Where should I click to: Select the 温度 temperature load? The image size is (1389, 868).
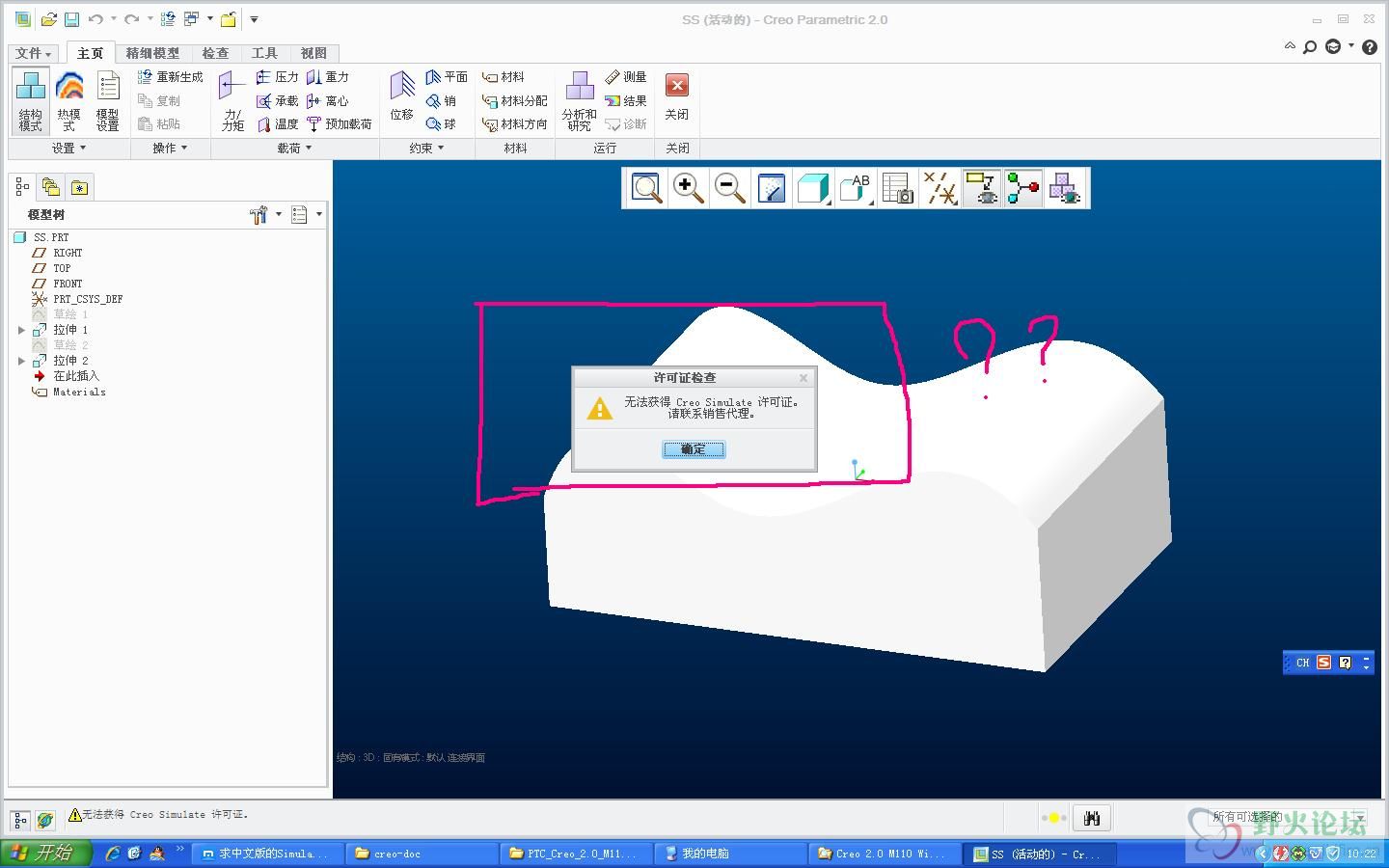coord(277,123)
